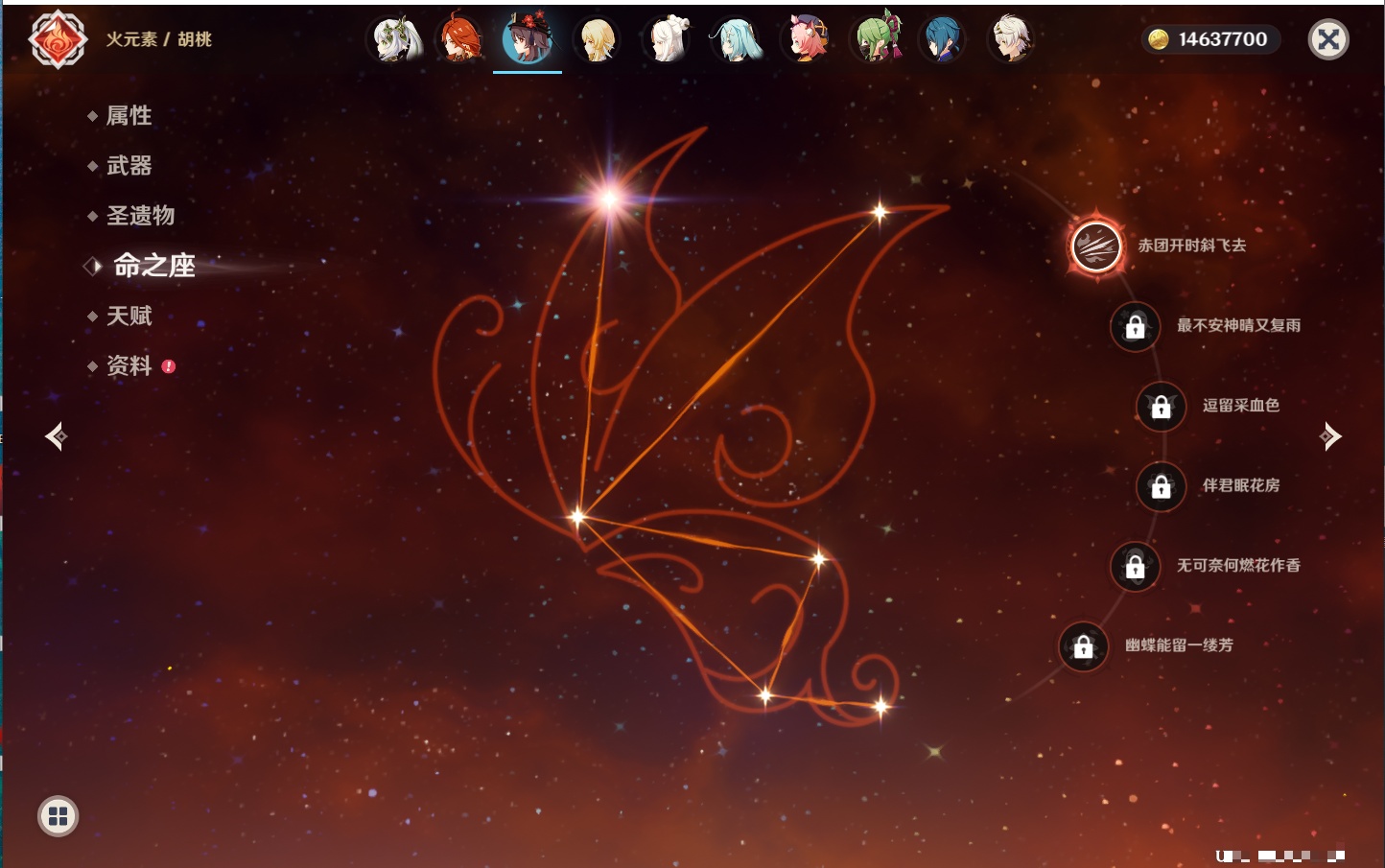View the activated constellation 赤团开时斜飞去
Viewport: 1385px width, 868px height.
pos(1096,246)
